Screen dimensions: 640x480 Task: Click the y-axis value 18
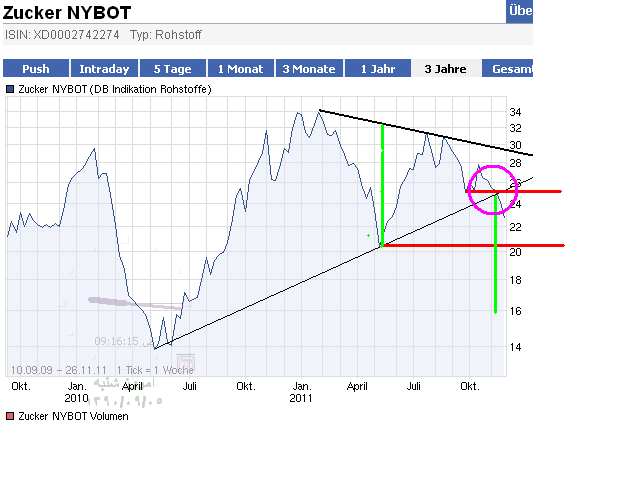coord(516,280)
